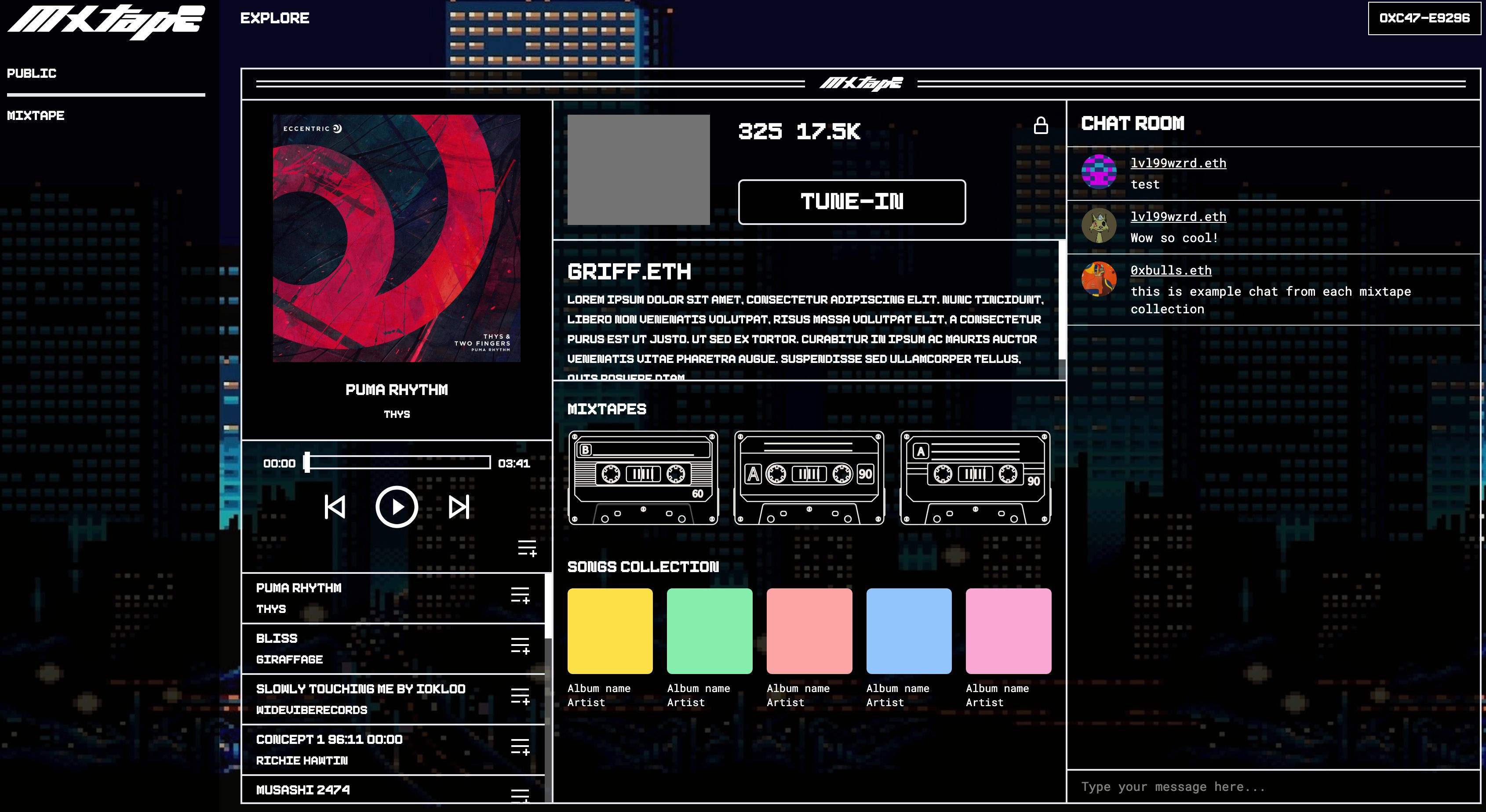Add Slowly Touching Me to playlist icon
Image resolution: width=1486 pixels, height=812 pixels.
coord(520,696)
